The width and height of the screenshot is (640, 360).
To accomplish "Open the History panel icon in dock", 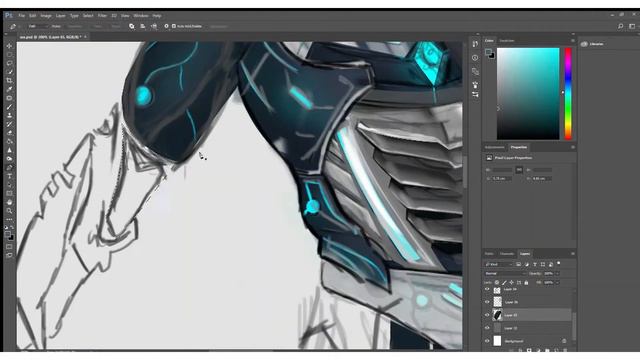I will click(x=475, y=44).
